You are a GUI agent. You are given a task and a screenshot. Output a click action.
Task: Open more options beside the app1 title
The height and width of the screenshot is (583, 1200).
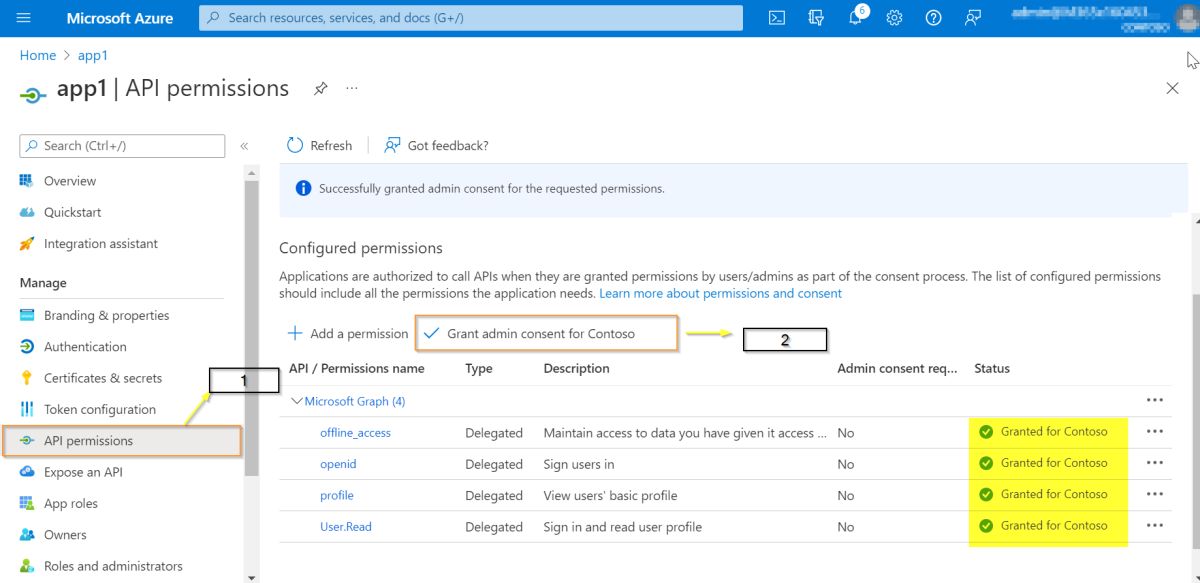tap(352, 88)
